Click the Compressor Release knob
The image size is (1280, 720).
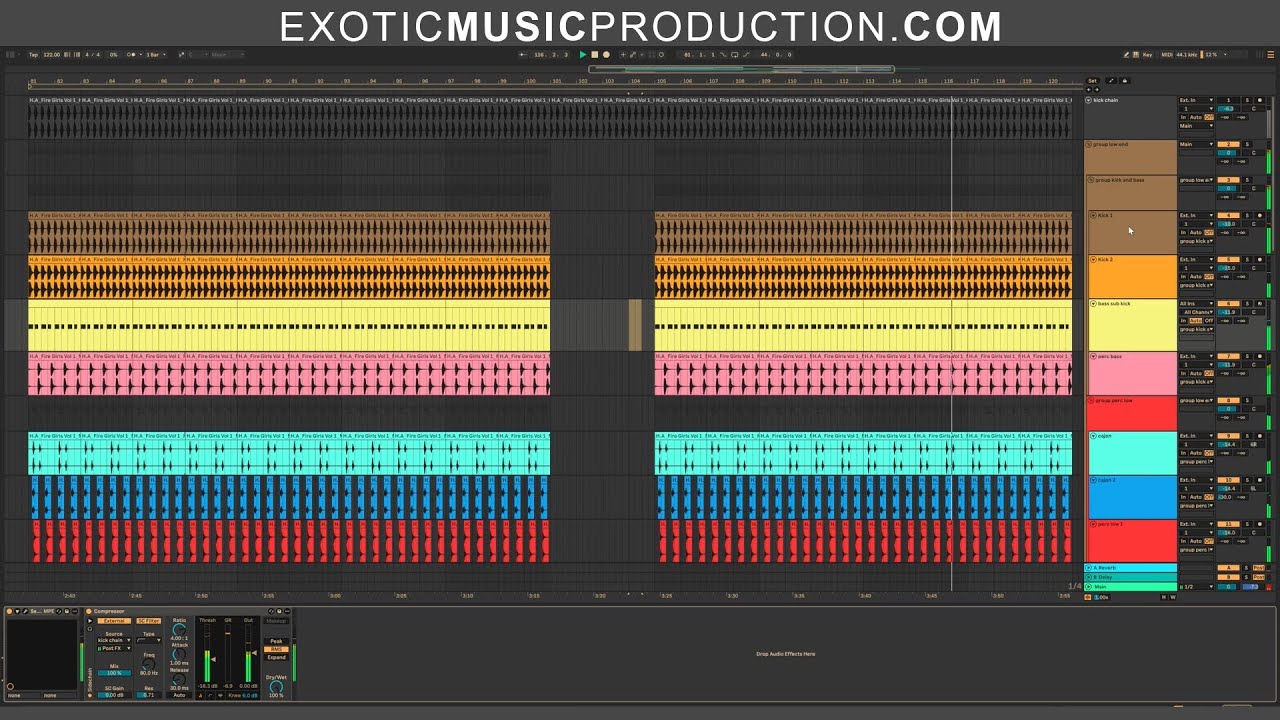tap(179, 679)
